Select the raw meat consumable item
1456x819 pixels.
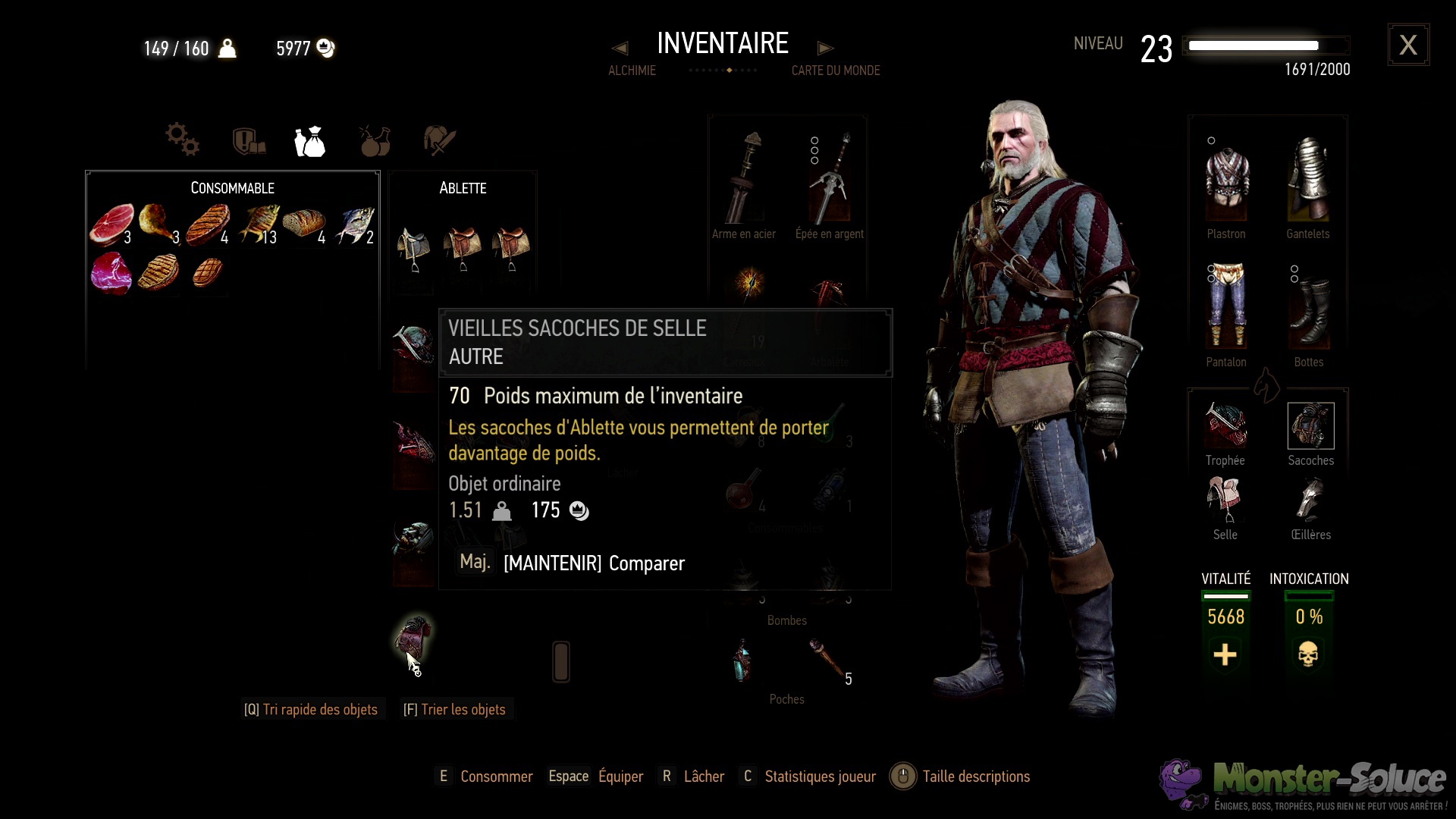click(x=112, y=225)
